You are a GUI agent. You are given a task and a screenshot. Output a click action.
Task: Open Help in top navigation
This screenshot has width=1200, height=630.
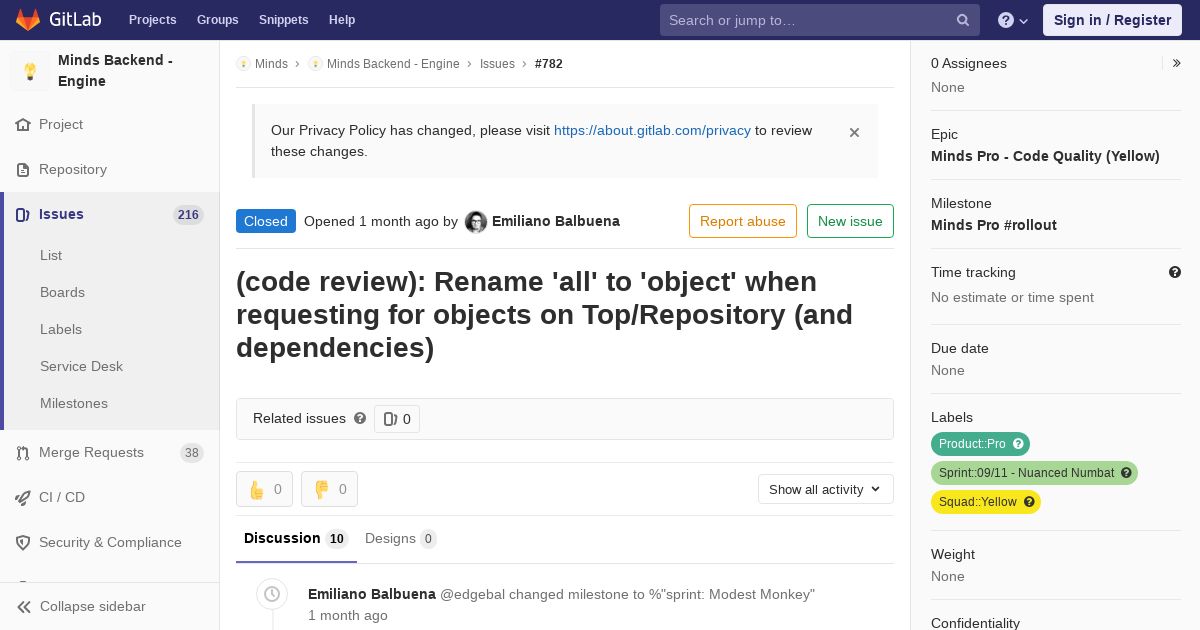[x=342, y=20]
